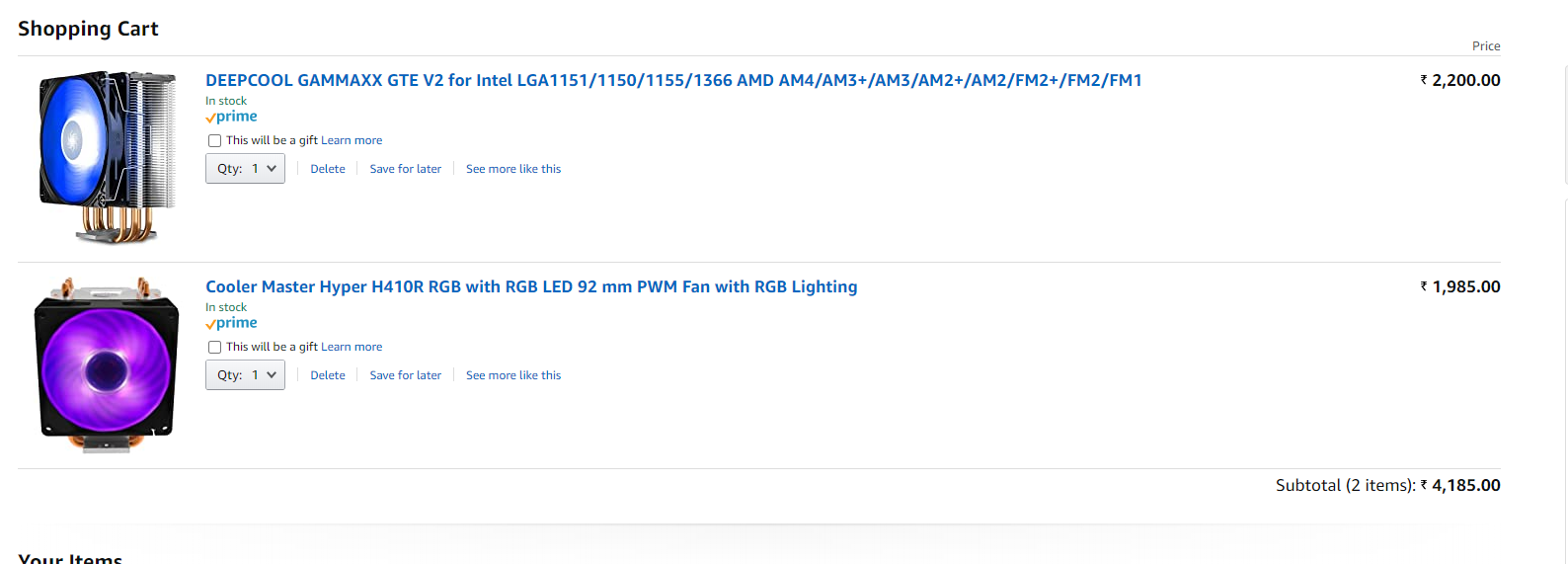Click Learn more beside DEEPCOOL gift option
This screenshot has width=1568, height=564.
click(352, 140)
